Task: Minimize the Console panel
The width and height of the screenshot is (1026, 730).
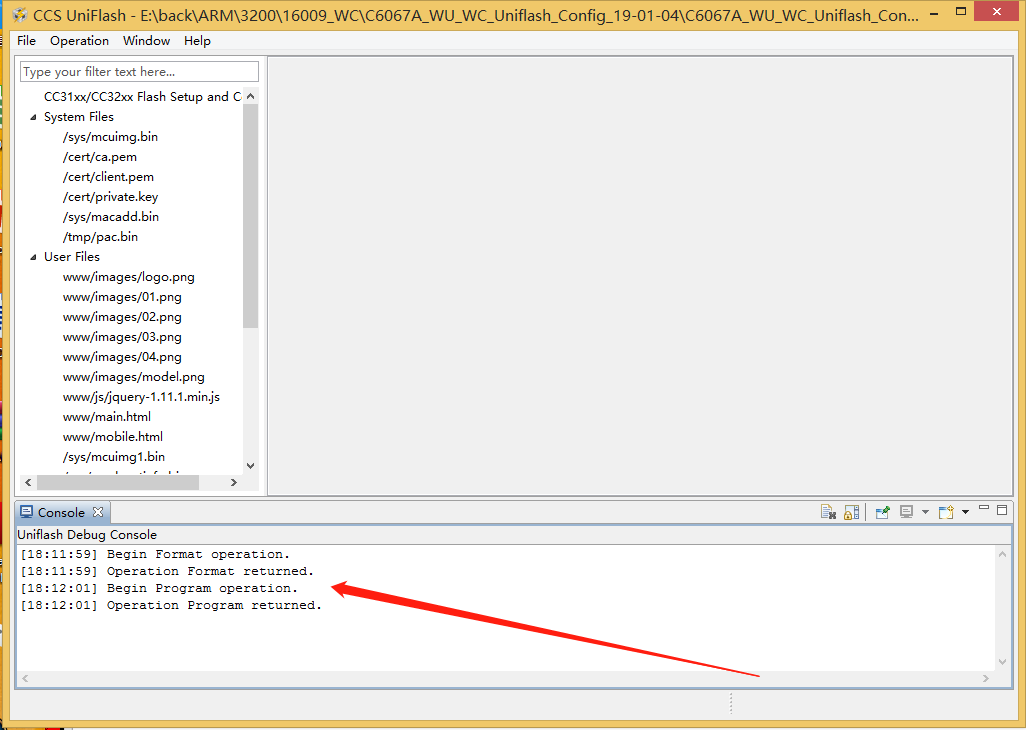Action: click(x=983, y=508)
